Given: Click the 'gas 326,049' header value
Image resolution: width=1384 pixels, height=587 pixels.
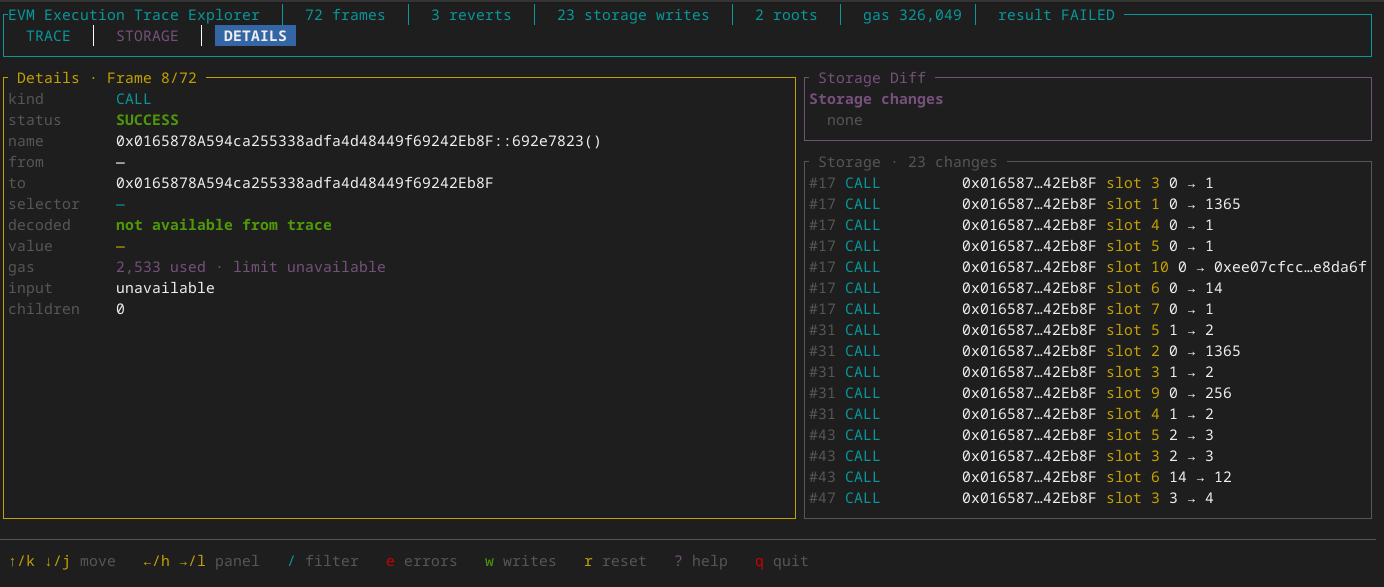Looking at the screenshot, I should coord(912,15).
